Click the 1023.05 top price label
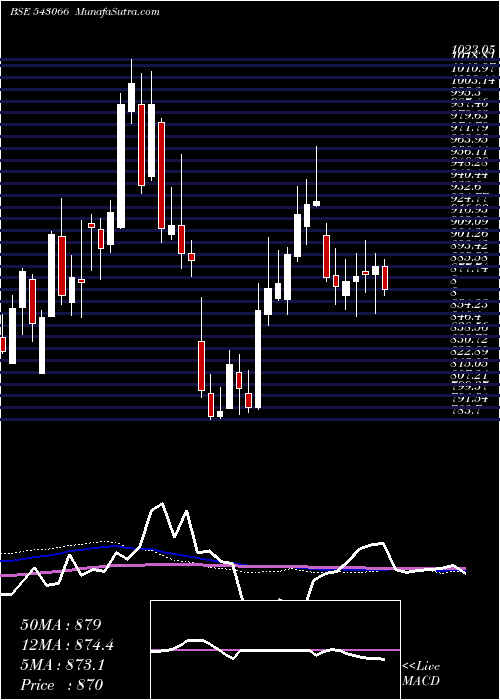The image size is (500, 700). pos(472,50)
